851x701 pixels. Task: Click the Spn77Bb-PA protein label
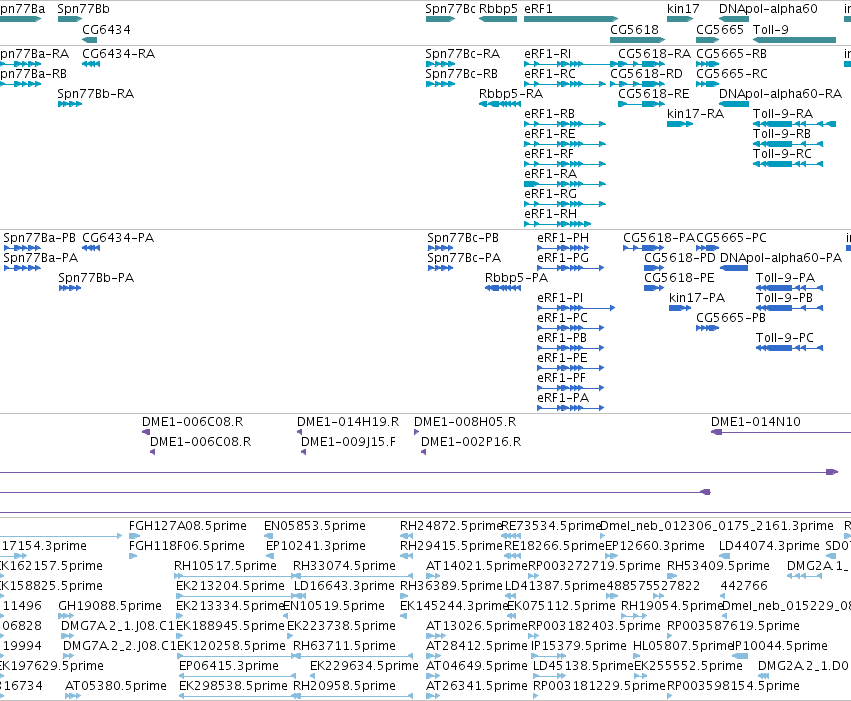[96, 278]
